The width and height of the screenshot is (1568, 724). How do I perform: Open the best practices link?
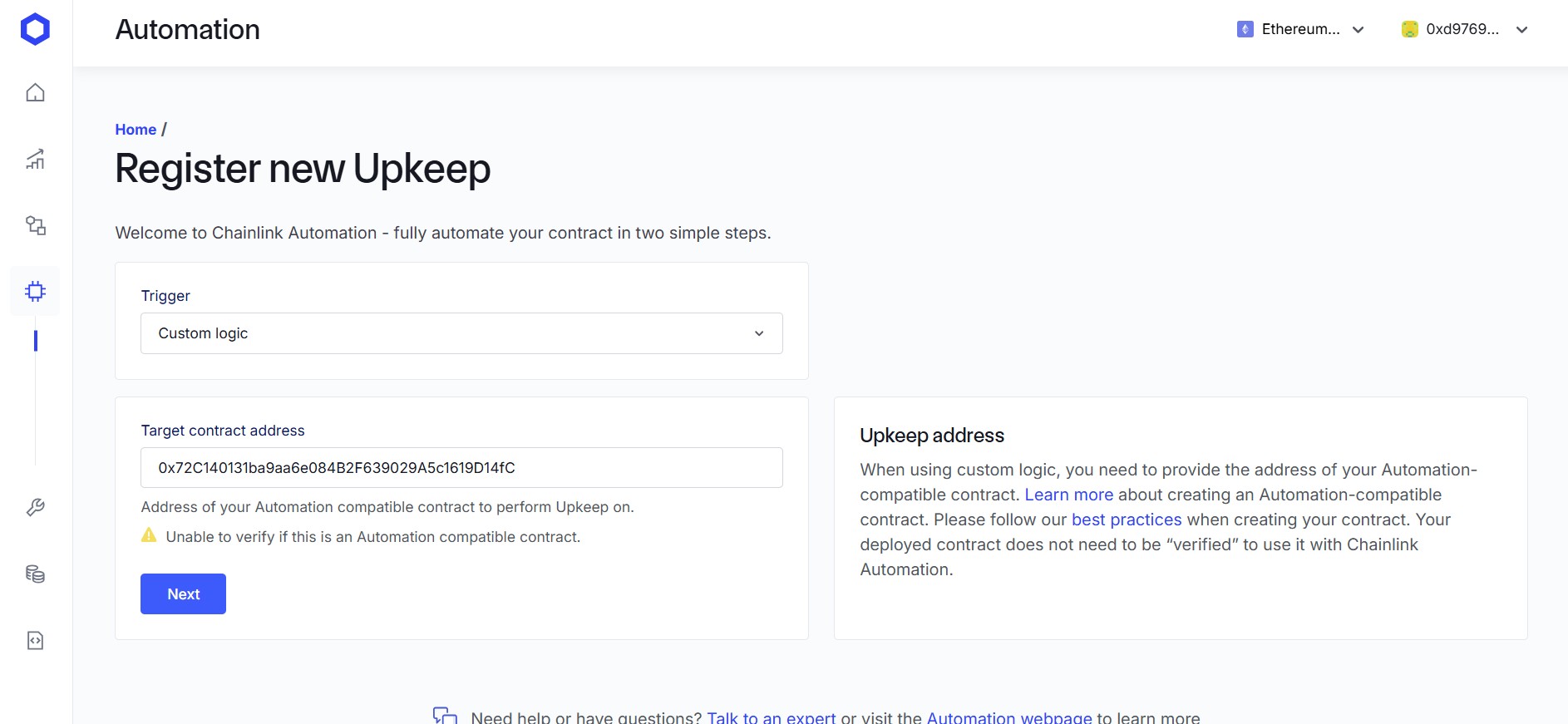1127,520
